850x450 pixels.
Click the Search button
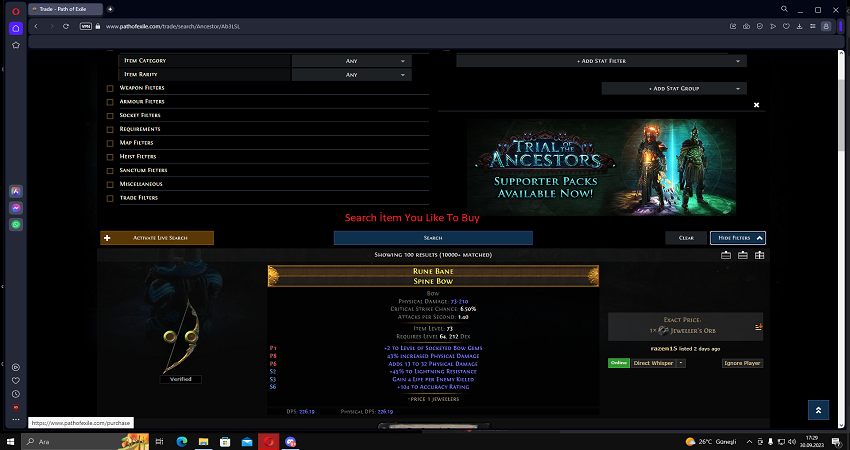[433, 237]
